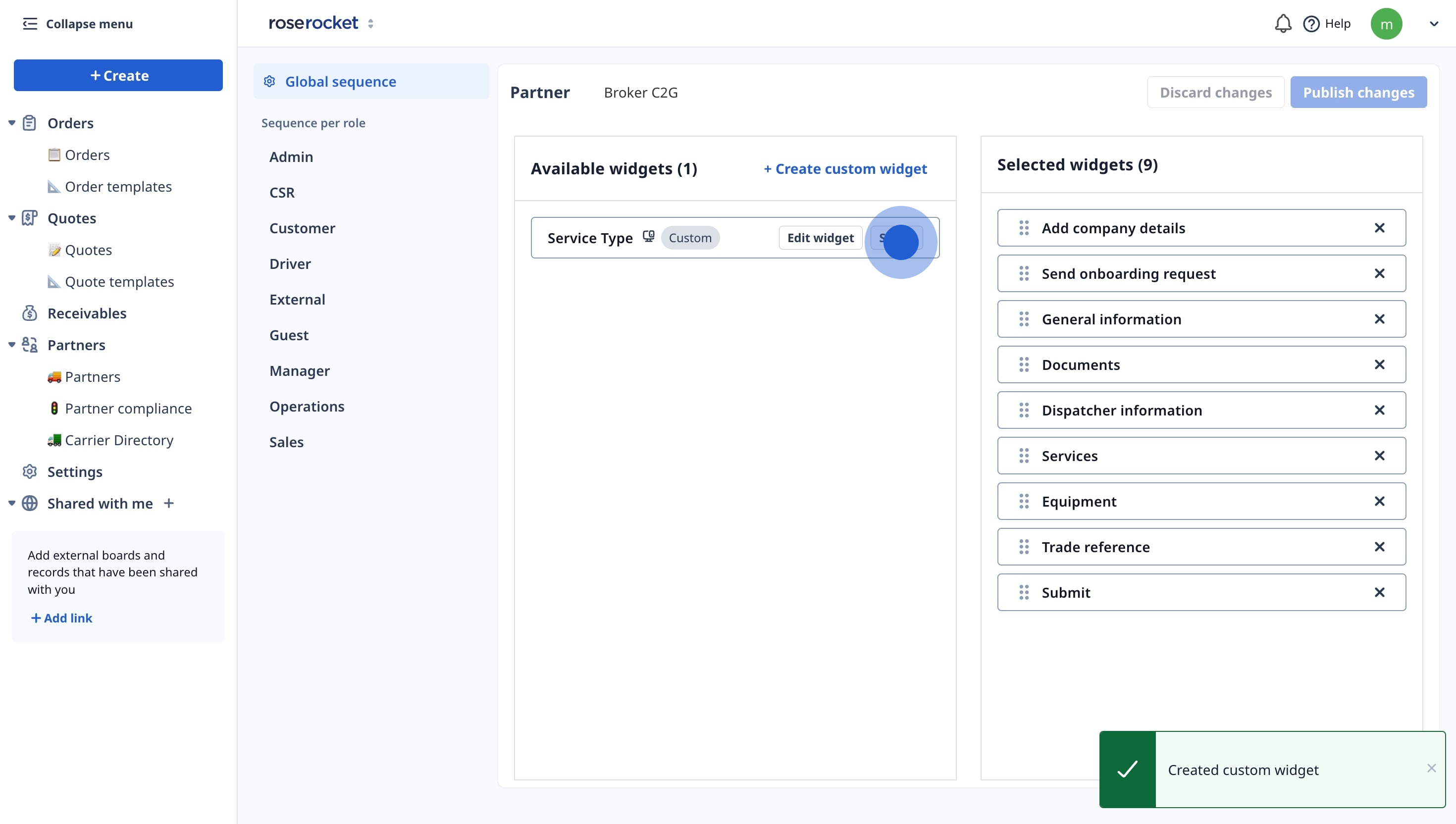Remove the Documents widget with X
Screen dimensions: 1456x824
coord(1379,364)
